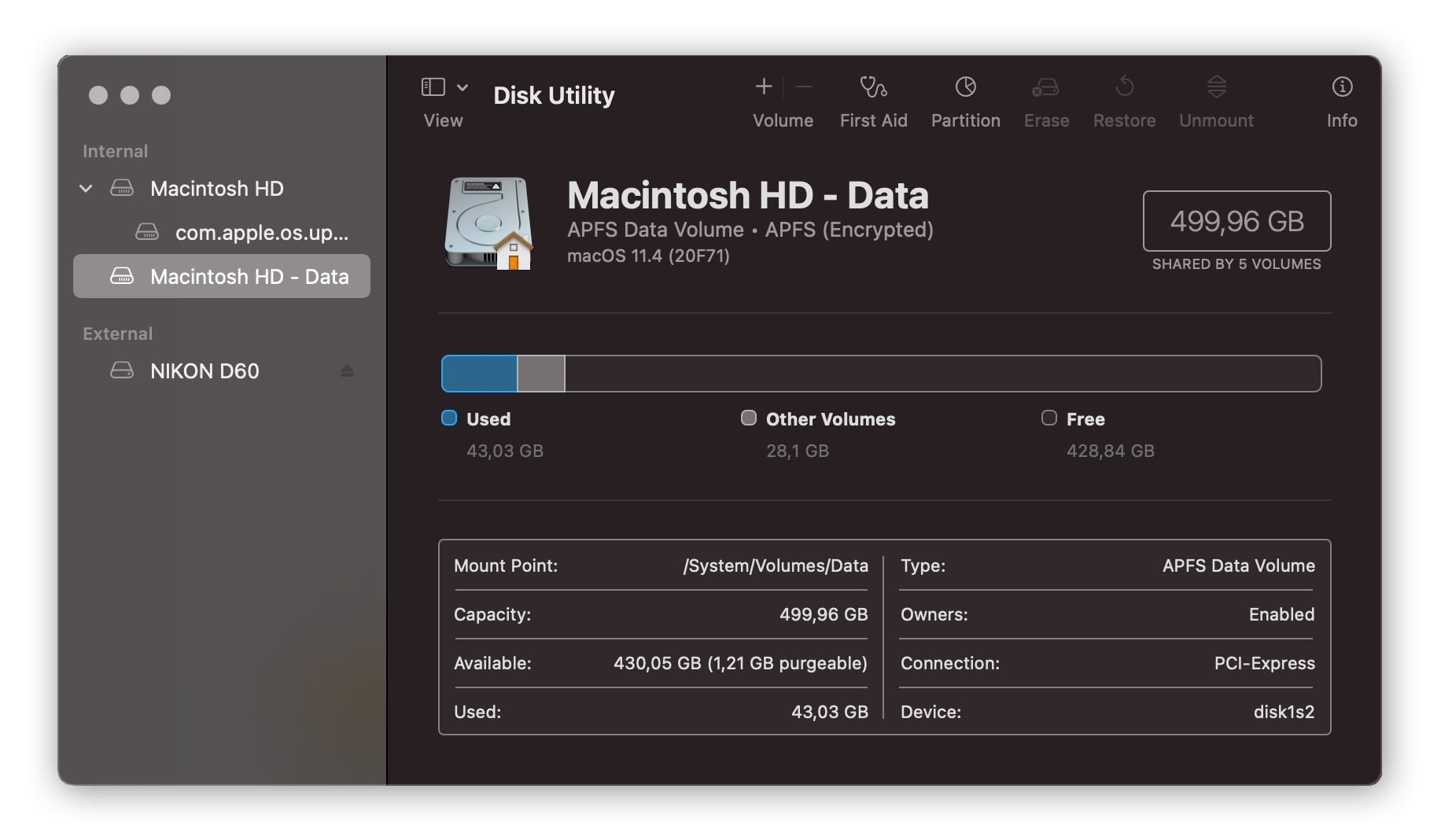Click the Erase disk icon
The width and height of the screenshot is (1441, 840).
coord(1046,87)
